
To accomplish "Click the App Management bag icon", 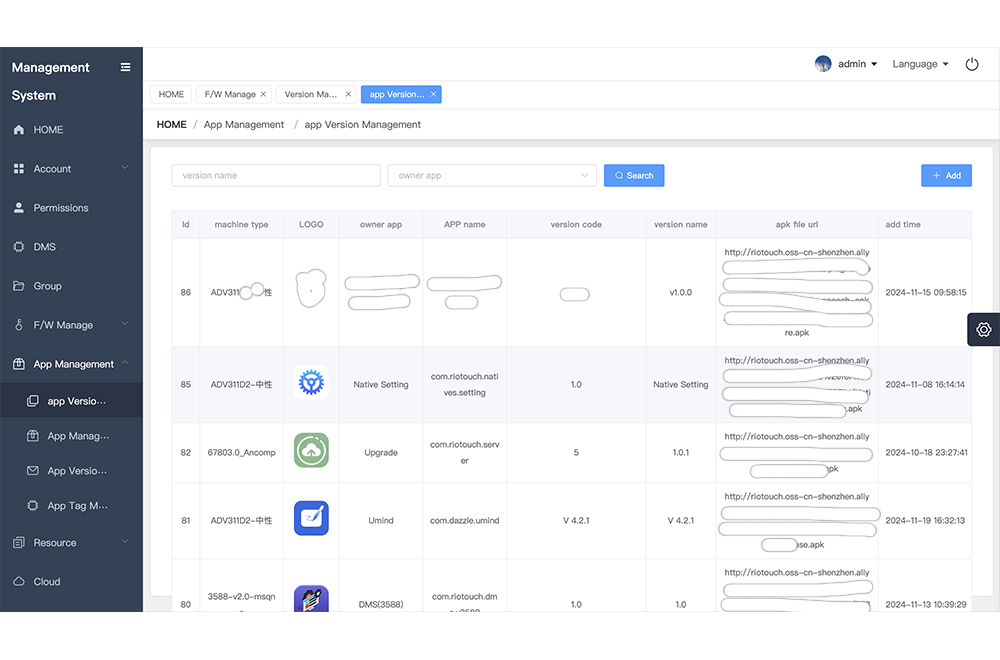I will 19,363.
